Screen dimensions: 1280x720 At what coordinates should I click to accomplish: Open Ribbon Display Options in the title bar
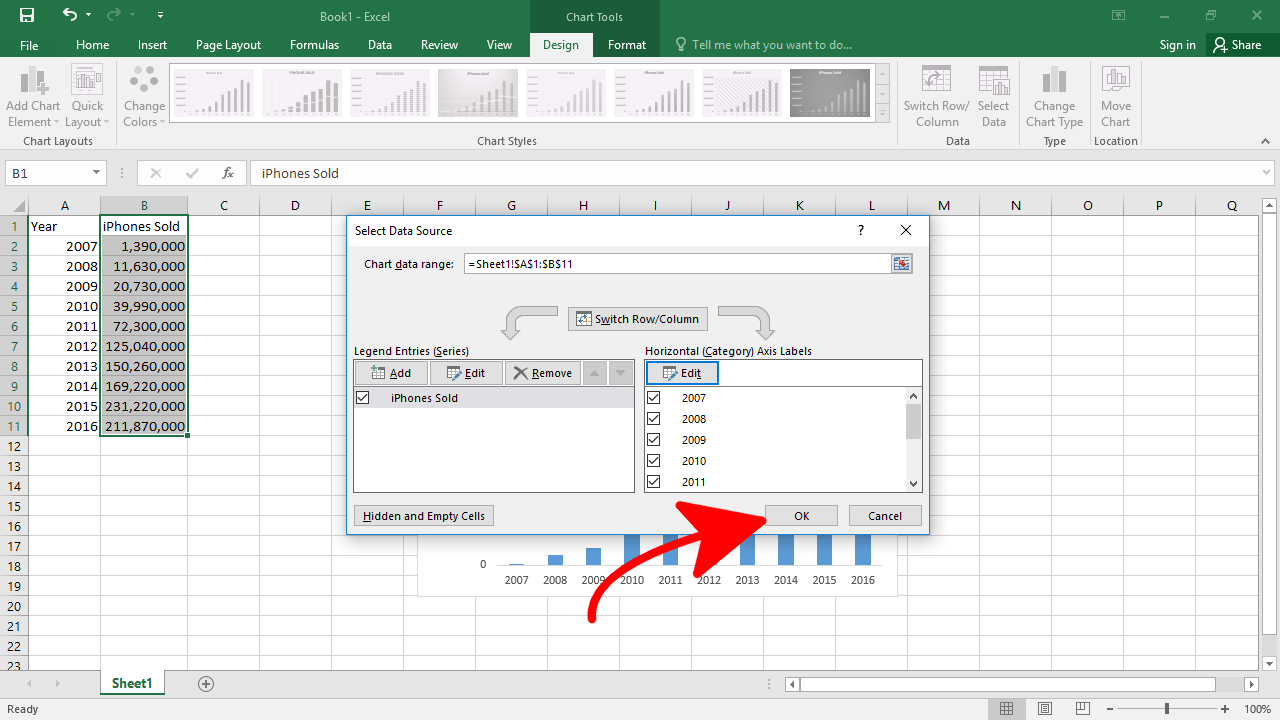(1119, 15)
